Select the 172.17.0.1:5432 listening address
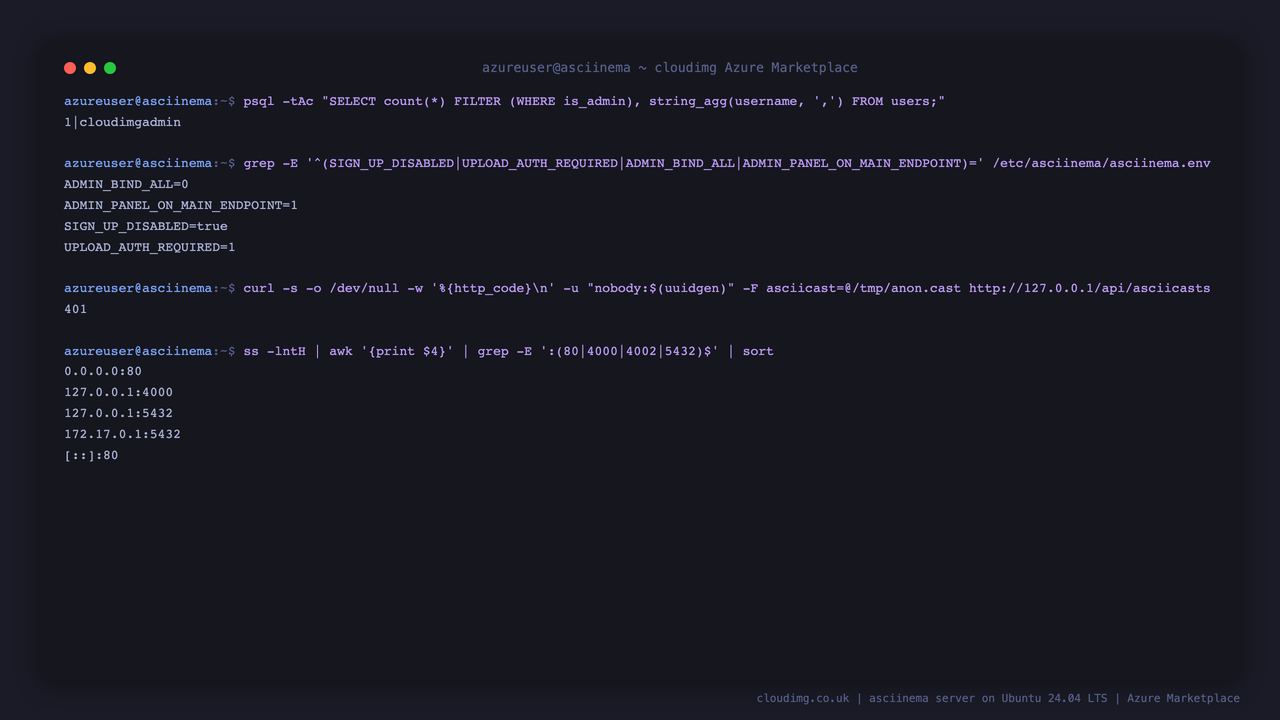Screen dimensions: 1280x720 coord(122,434)
